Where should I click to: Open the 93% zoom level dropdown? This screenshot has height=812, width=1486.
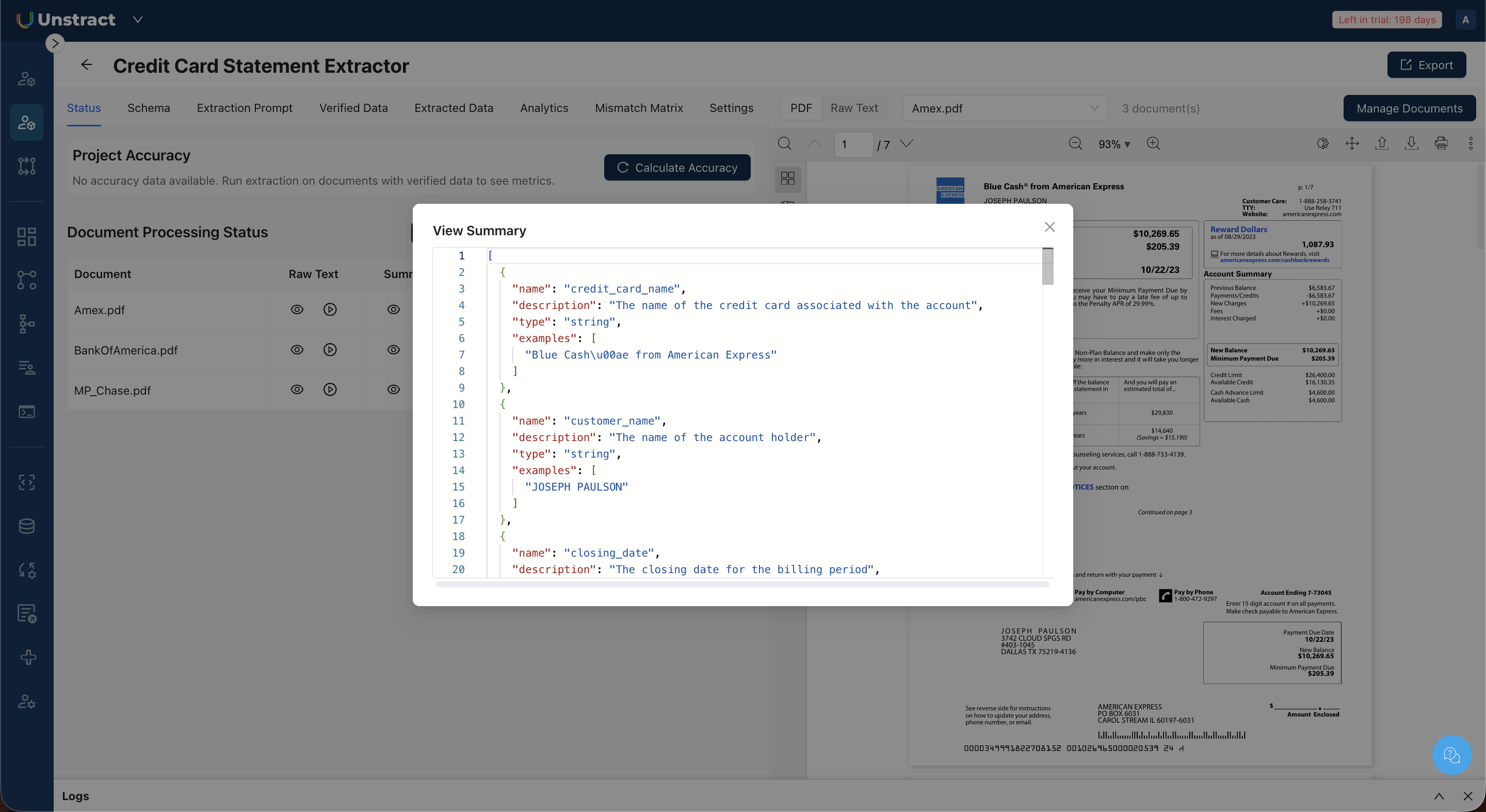pyautogui.click(x=1114, y=144)
